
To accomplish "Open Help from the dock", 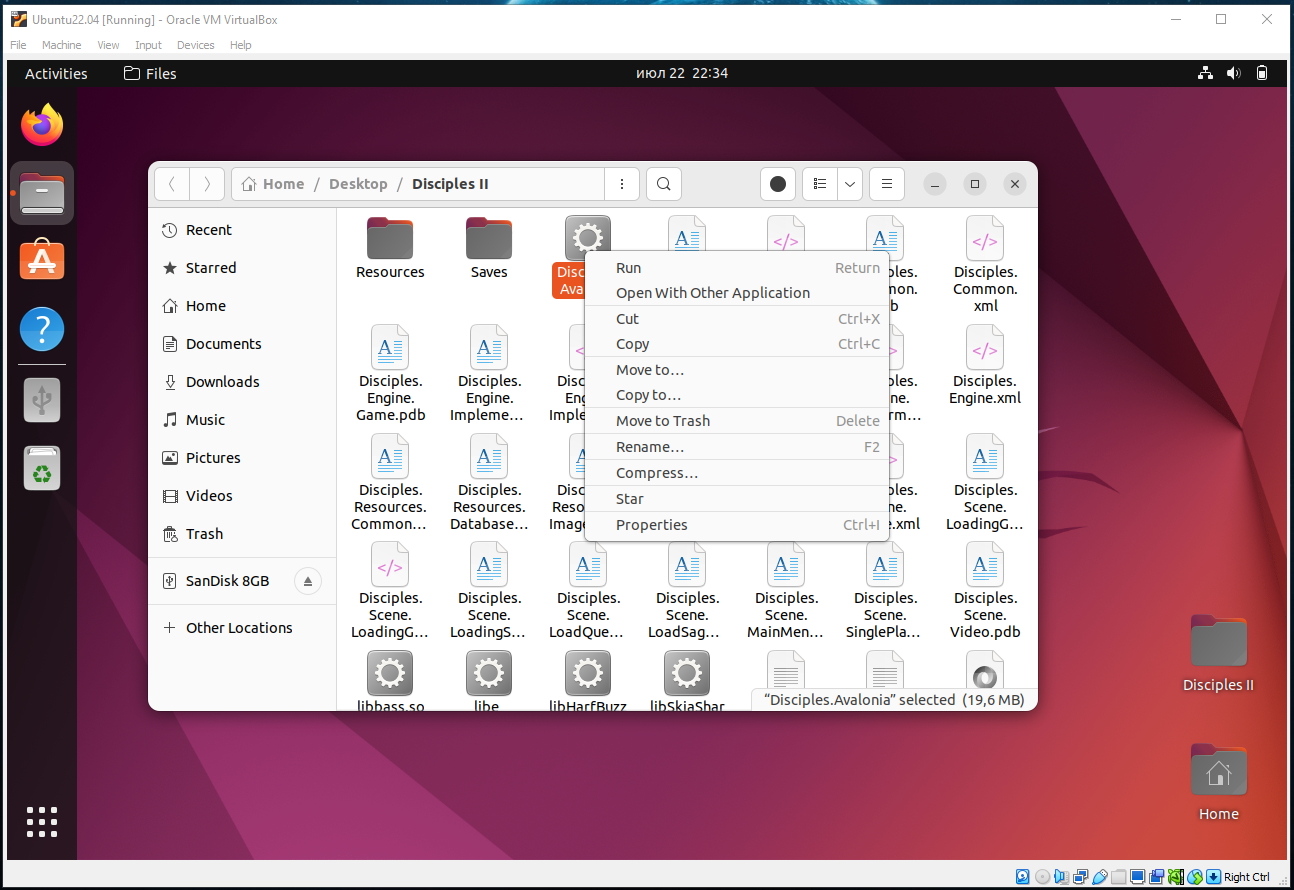I will (x=42, y=328).
